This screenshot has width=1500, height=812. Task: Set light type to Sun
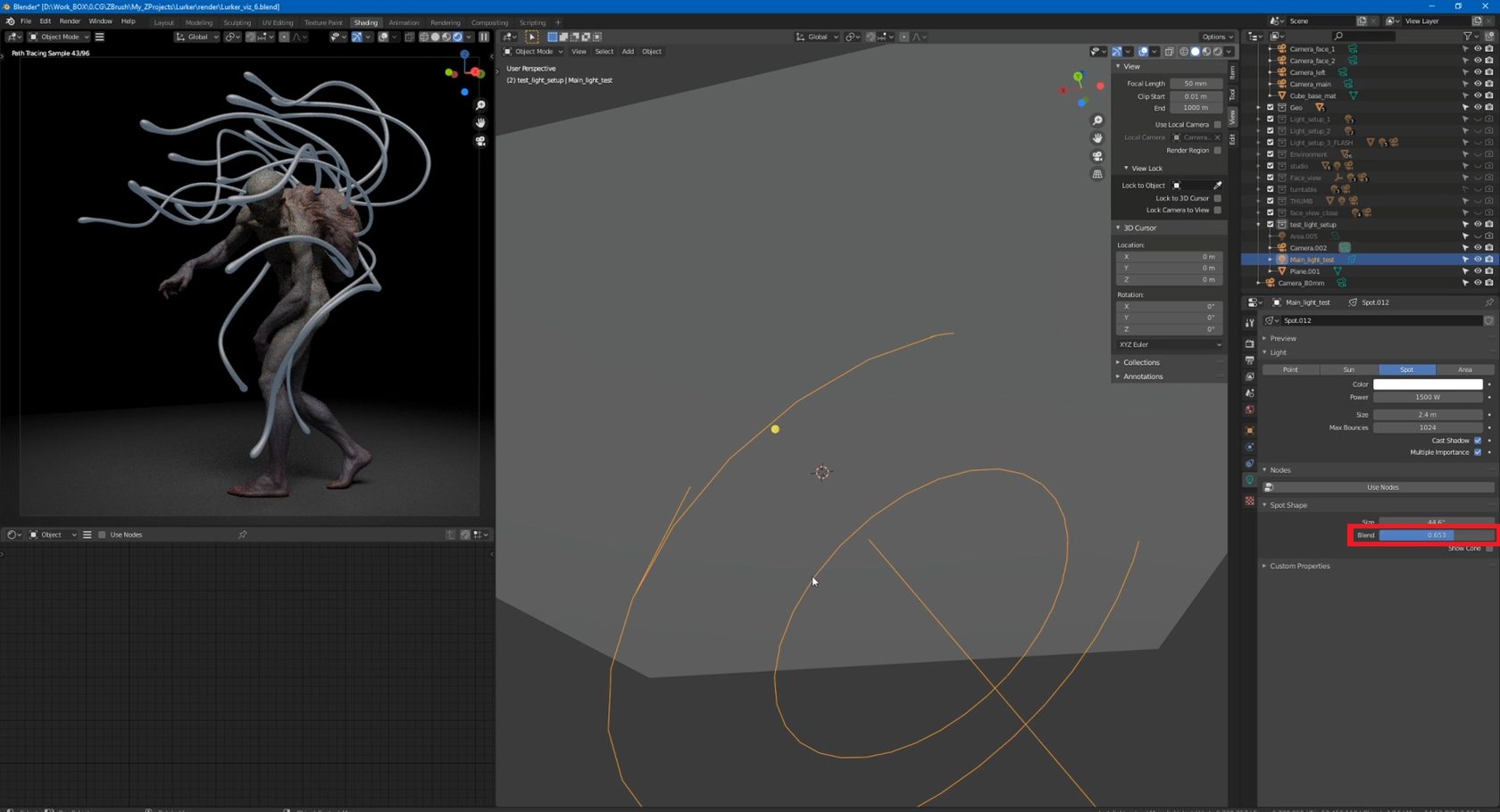[1349, 369]
